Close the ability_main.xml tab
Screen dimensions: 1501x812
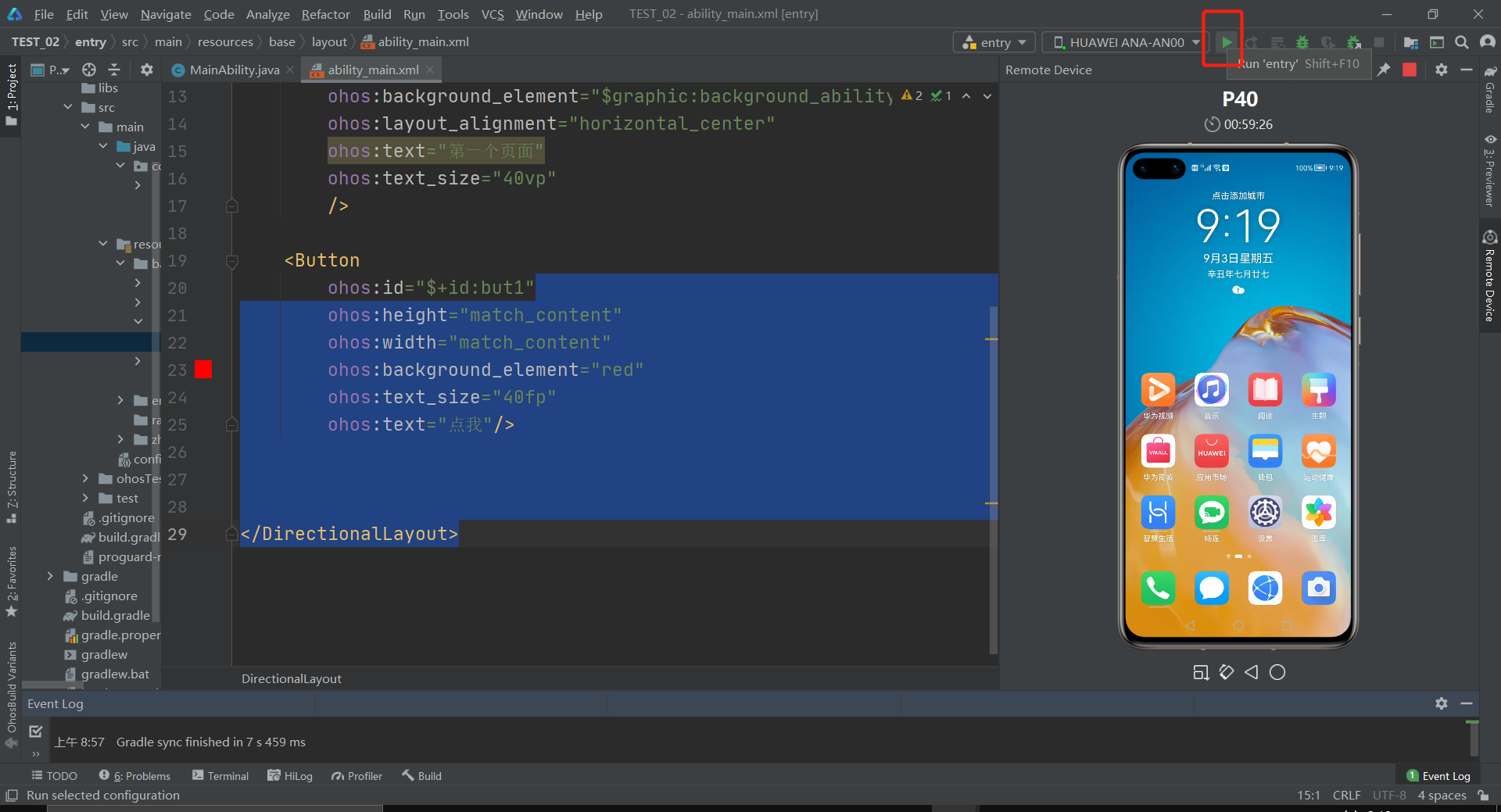[x=430, y=70]
